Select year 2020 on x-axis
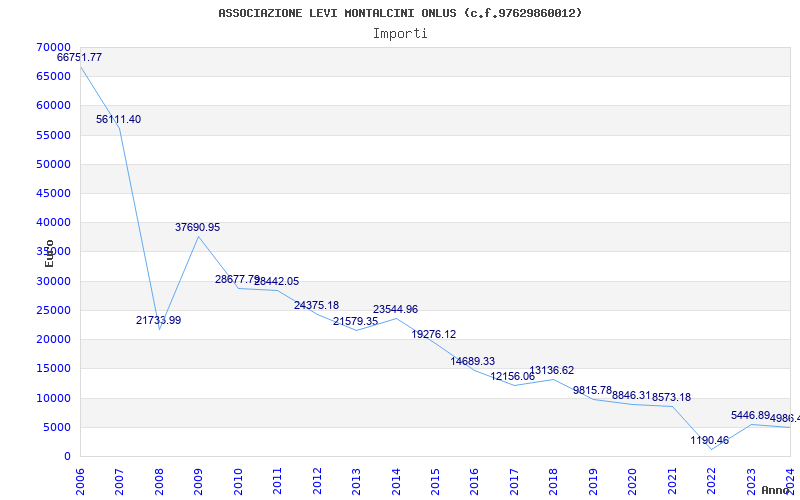 (633, 481)
